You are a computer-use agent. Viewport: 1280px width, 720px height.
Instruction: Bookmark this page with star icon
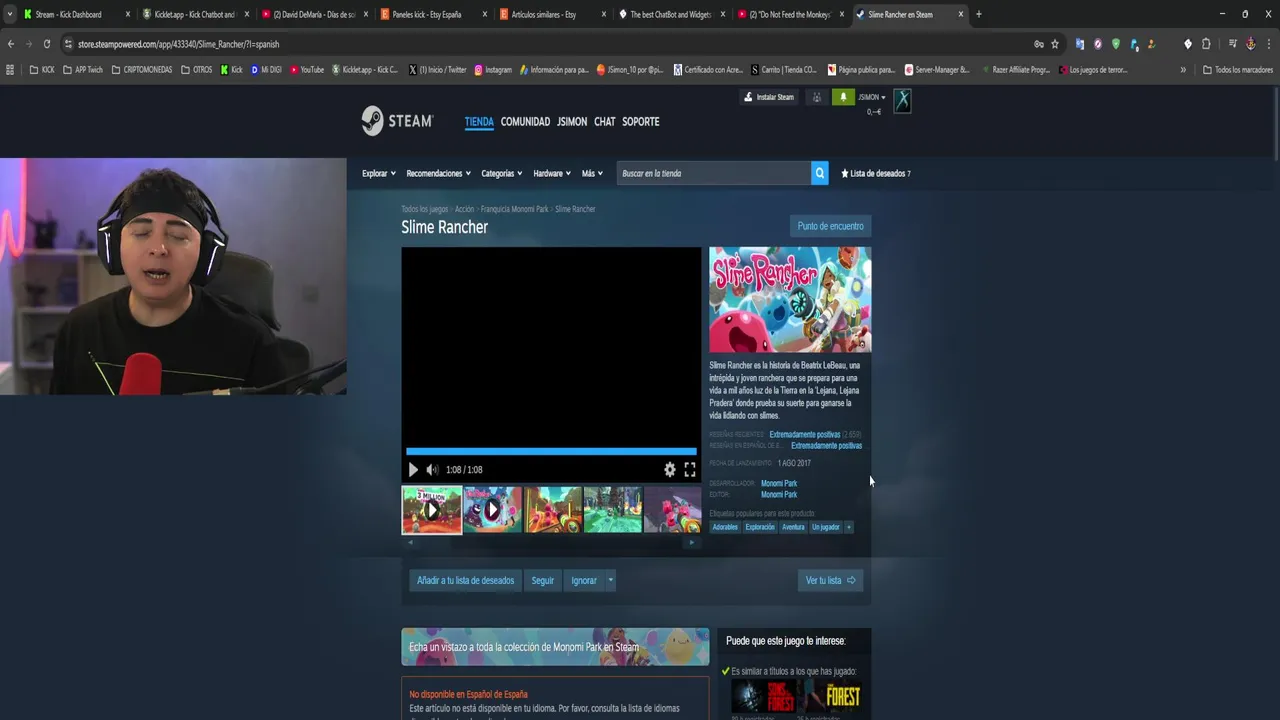1055,44
